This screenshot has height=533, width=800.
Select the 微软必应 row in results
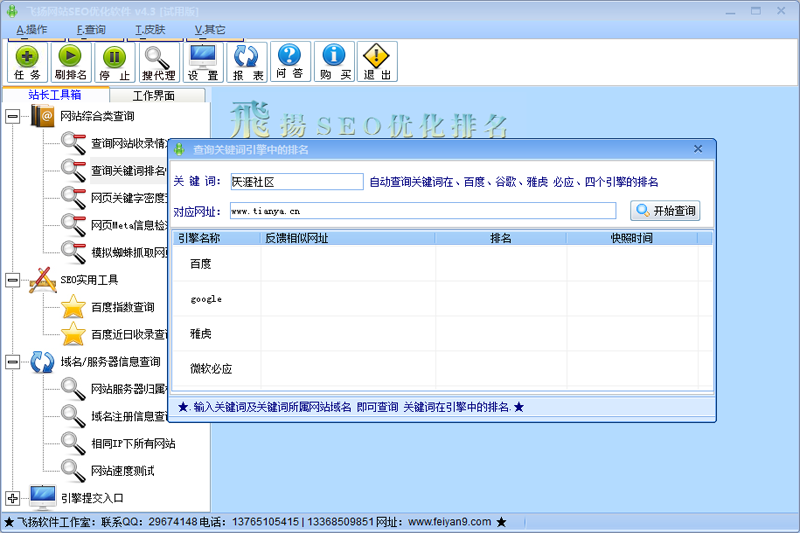[x=442, y=369]
